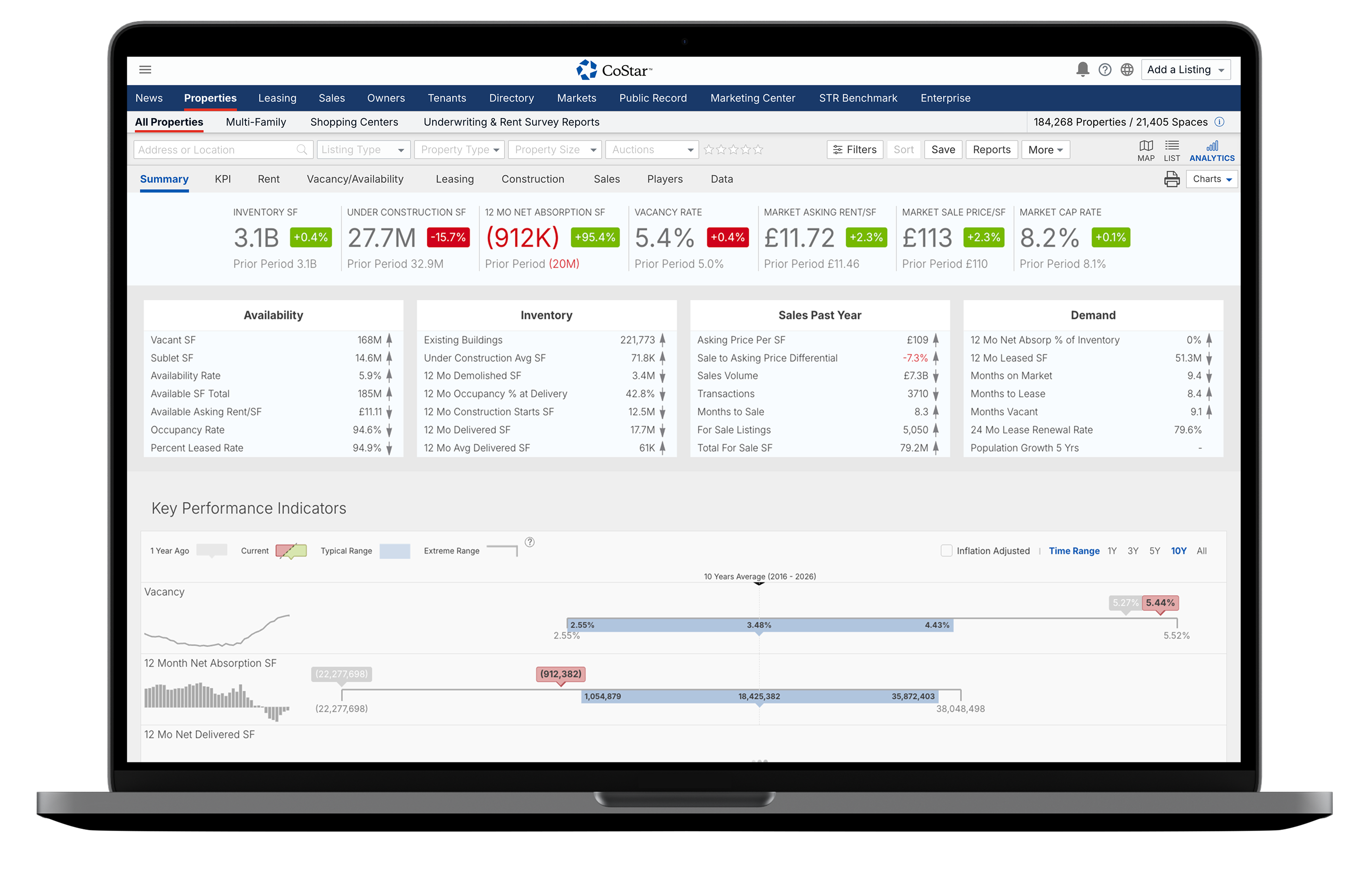Click help icon next to Extreme Range
1372x876 pixels.
(529, 542)
